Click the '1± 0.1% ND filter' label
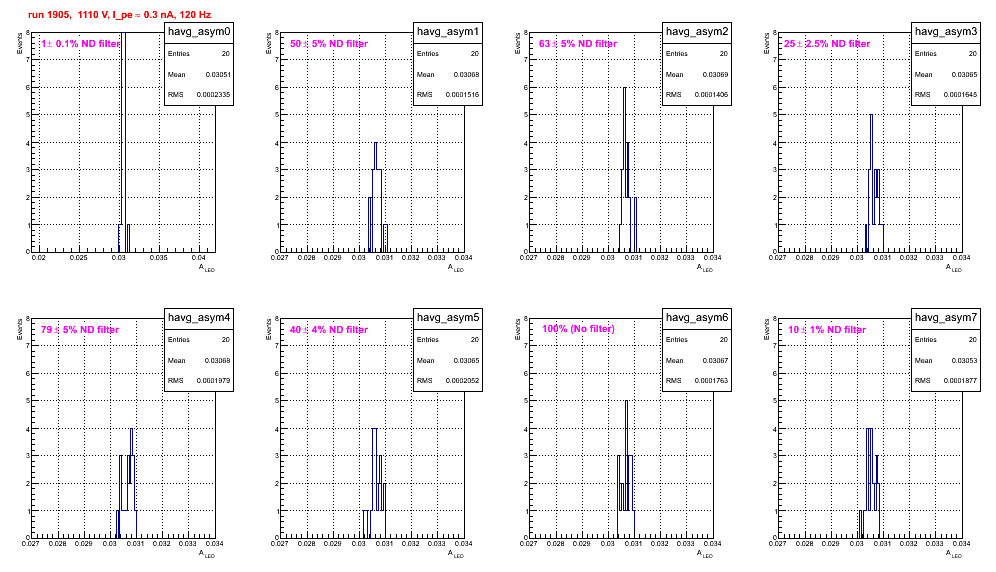Viewport: 996px width, 572px height. [x=81, y=44]
